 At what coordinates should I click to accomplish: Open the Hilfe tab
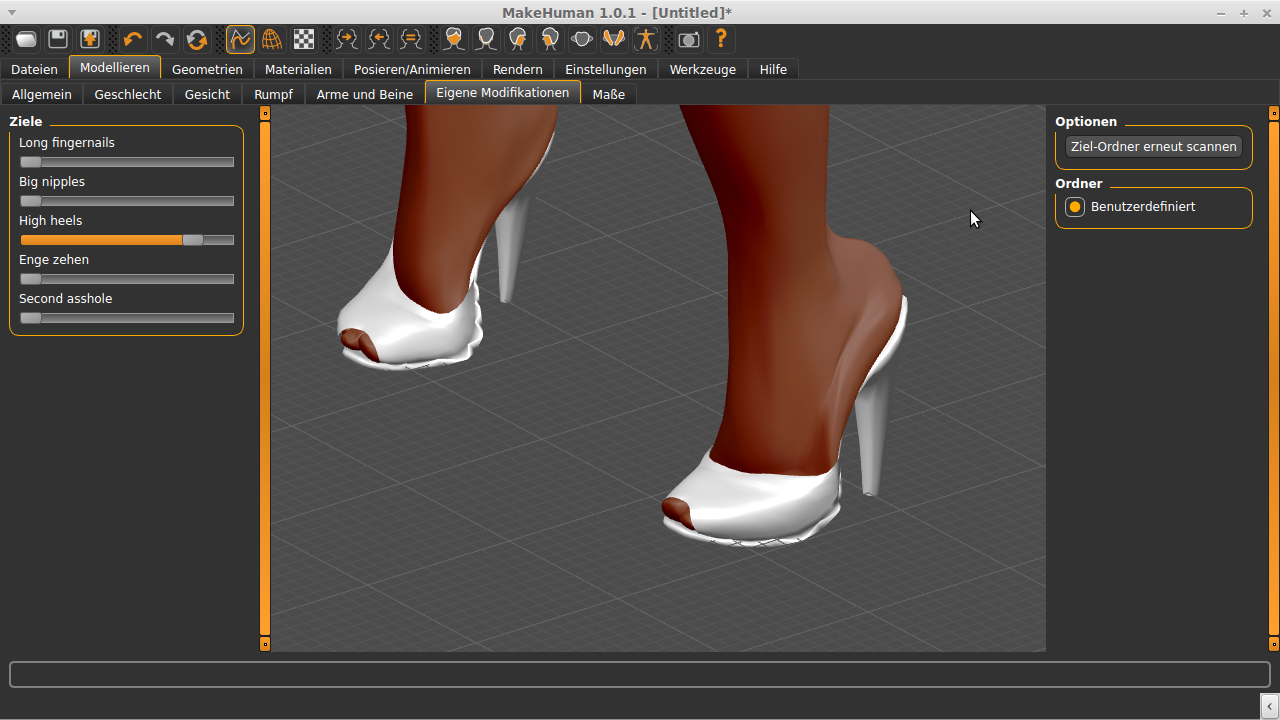[773, 69]
